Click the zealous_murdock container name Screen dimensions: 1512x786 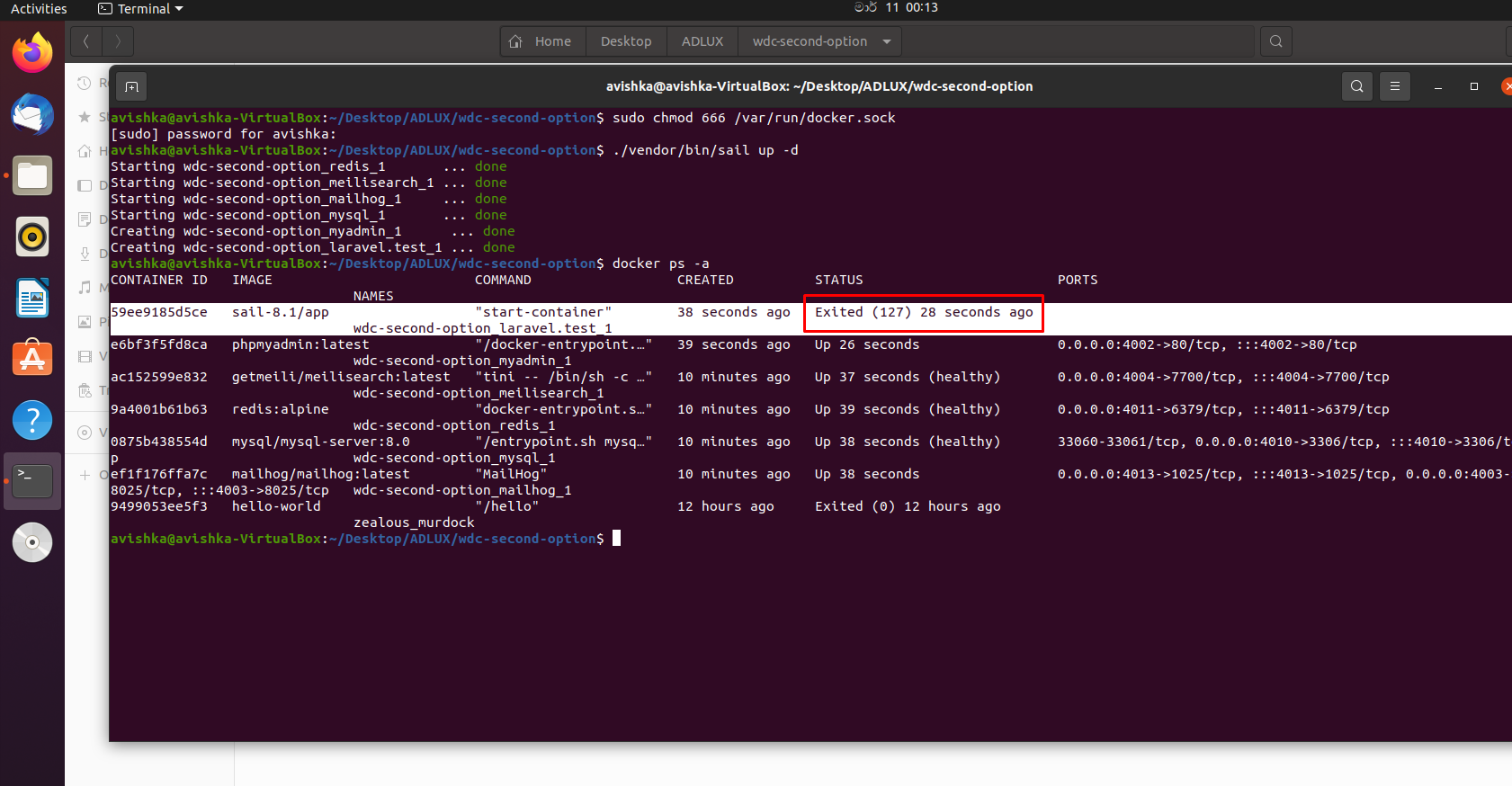pos(414,523)
